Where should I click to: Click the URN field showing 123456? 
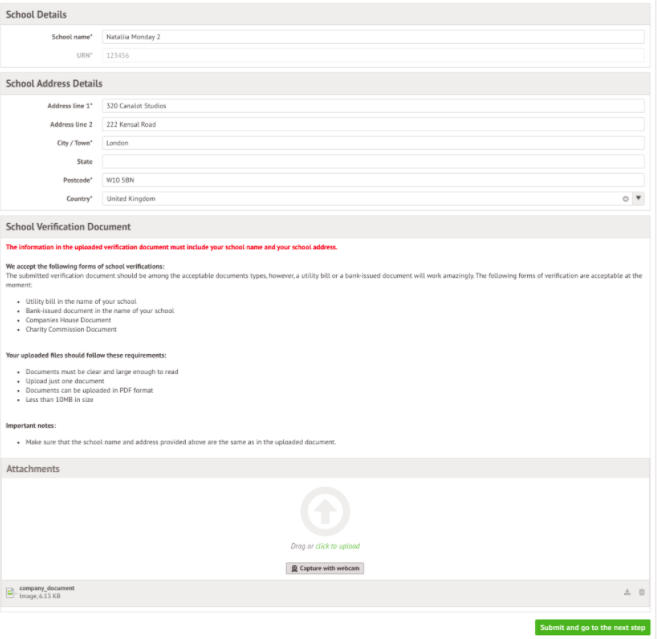pos(372,55)
